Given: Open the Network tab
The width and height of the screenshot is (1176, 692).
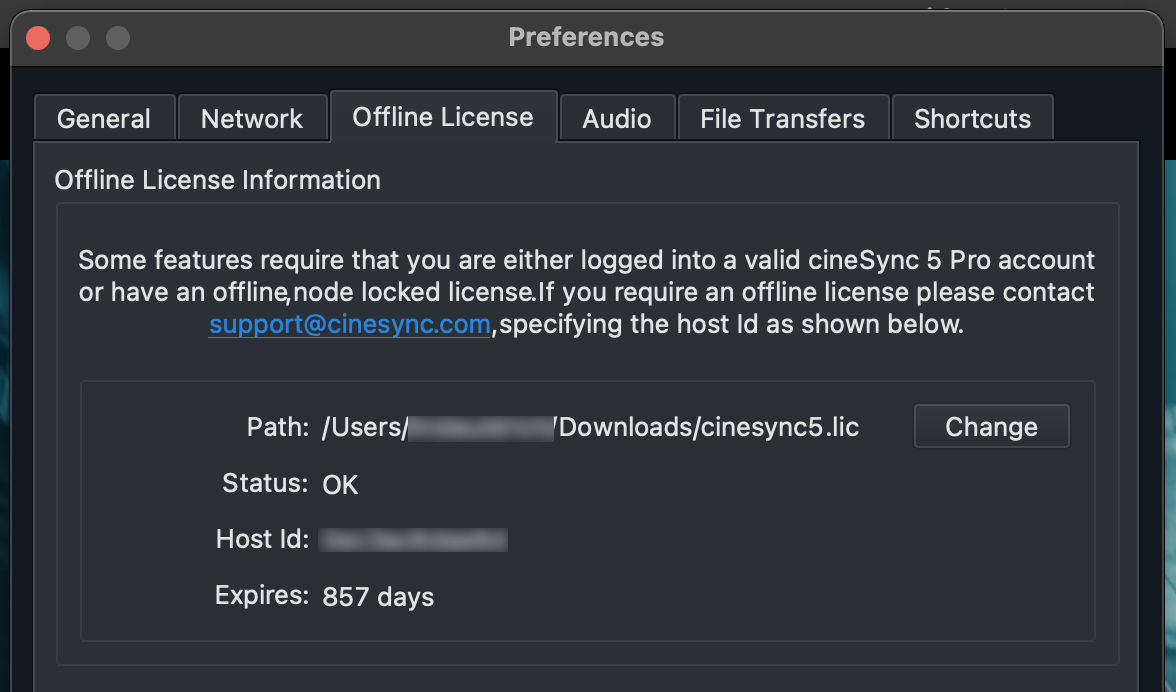Looking at the screenshot, I should (x=252, y=118).
